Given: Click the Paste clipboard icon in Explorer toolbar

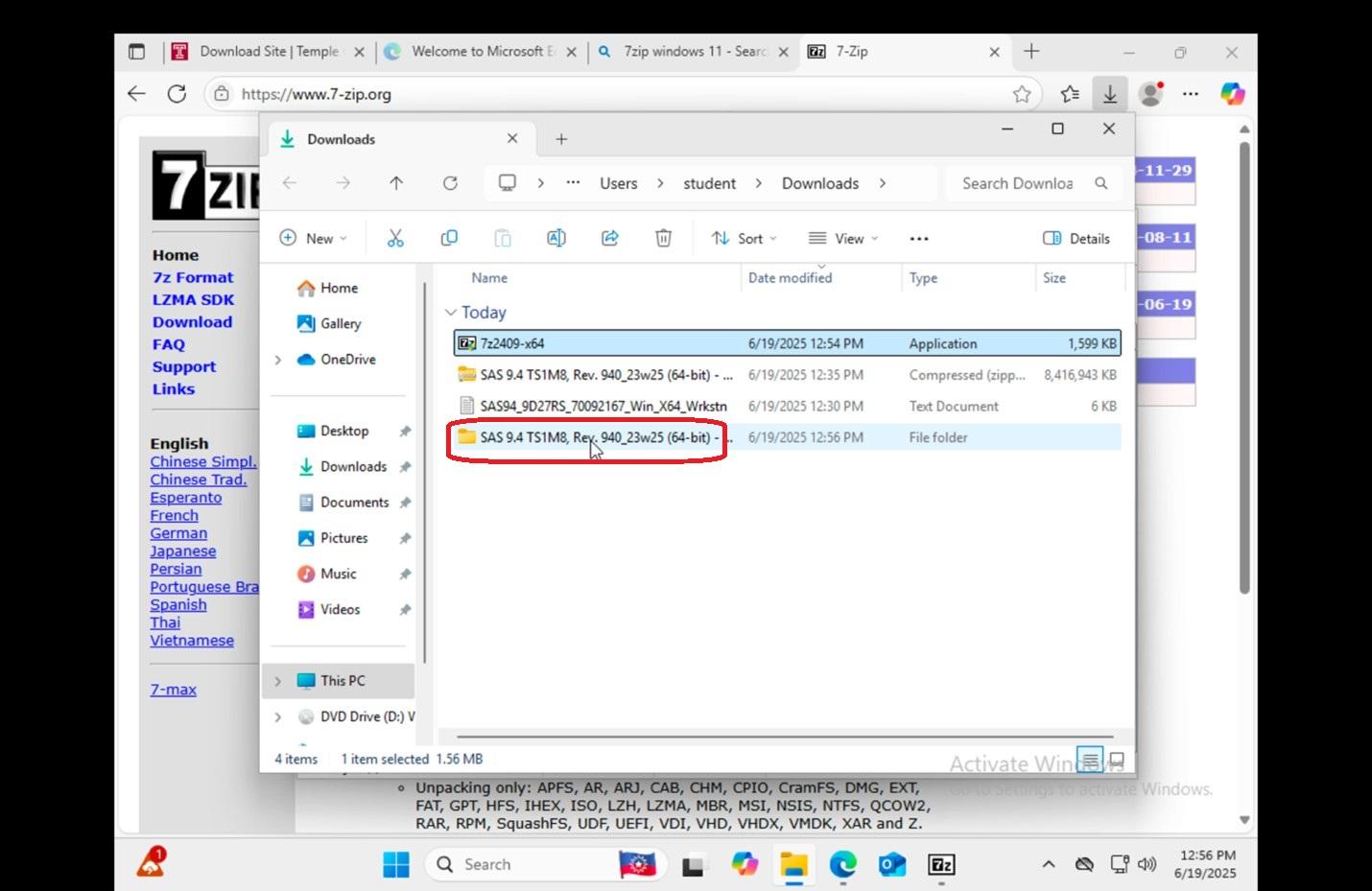Looking at the screenshot, I should pyautogui.click(x=503, y=238).
